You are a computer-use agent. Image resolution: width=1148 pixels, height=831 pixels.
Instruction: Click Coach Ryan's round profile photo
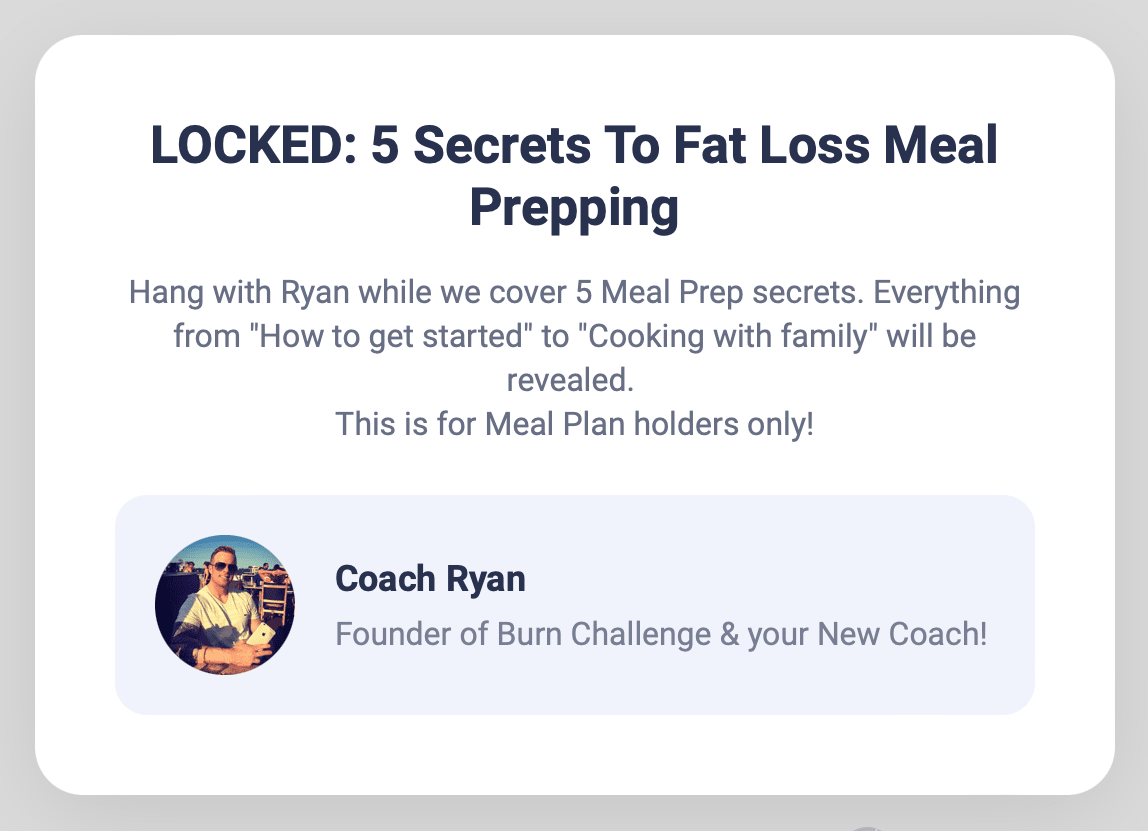coord(226,605)
